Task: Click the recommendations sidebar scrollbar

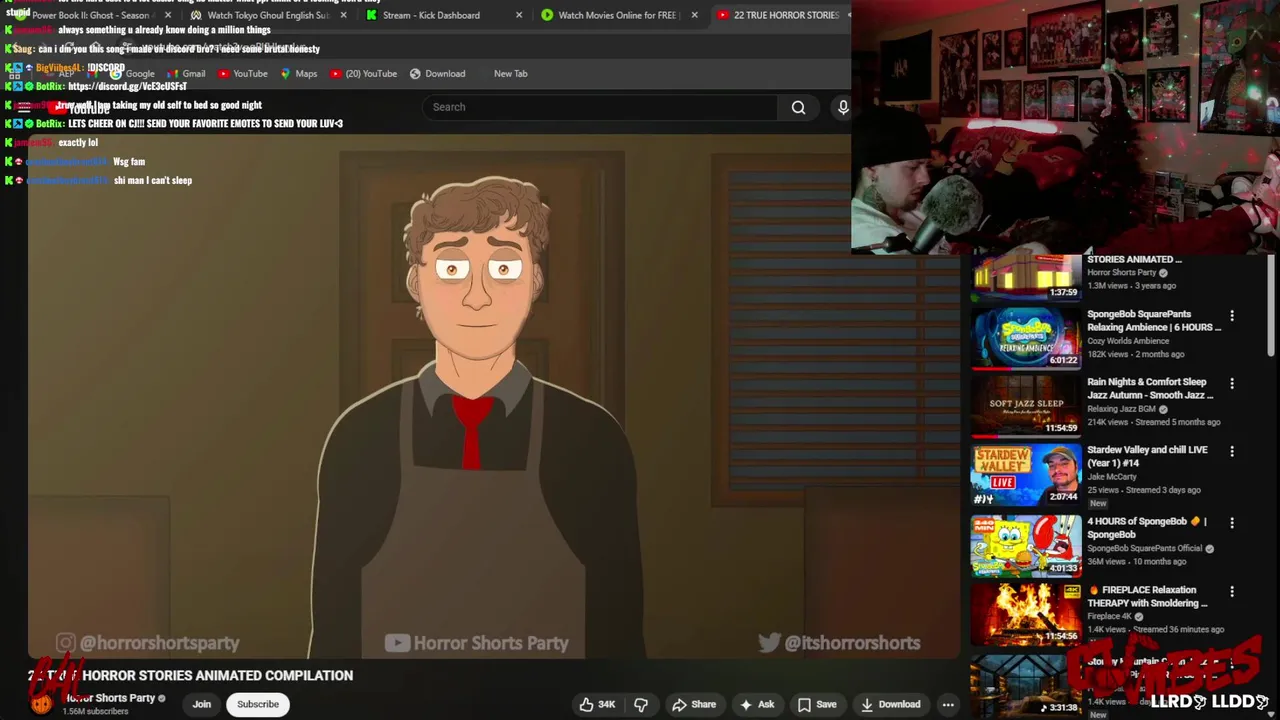Action: coord(1272,305)
